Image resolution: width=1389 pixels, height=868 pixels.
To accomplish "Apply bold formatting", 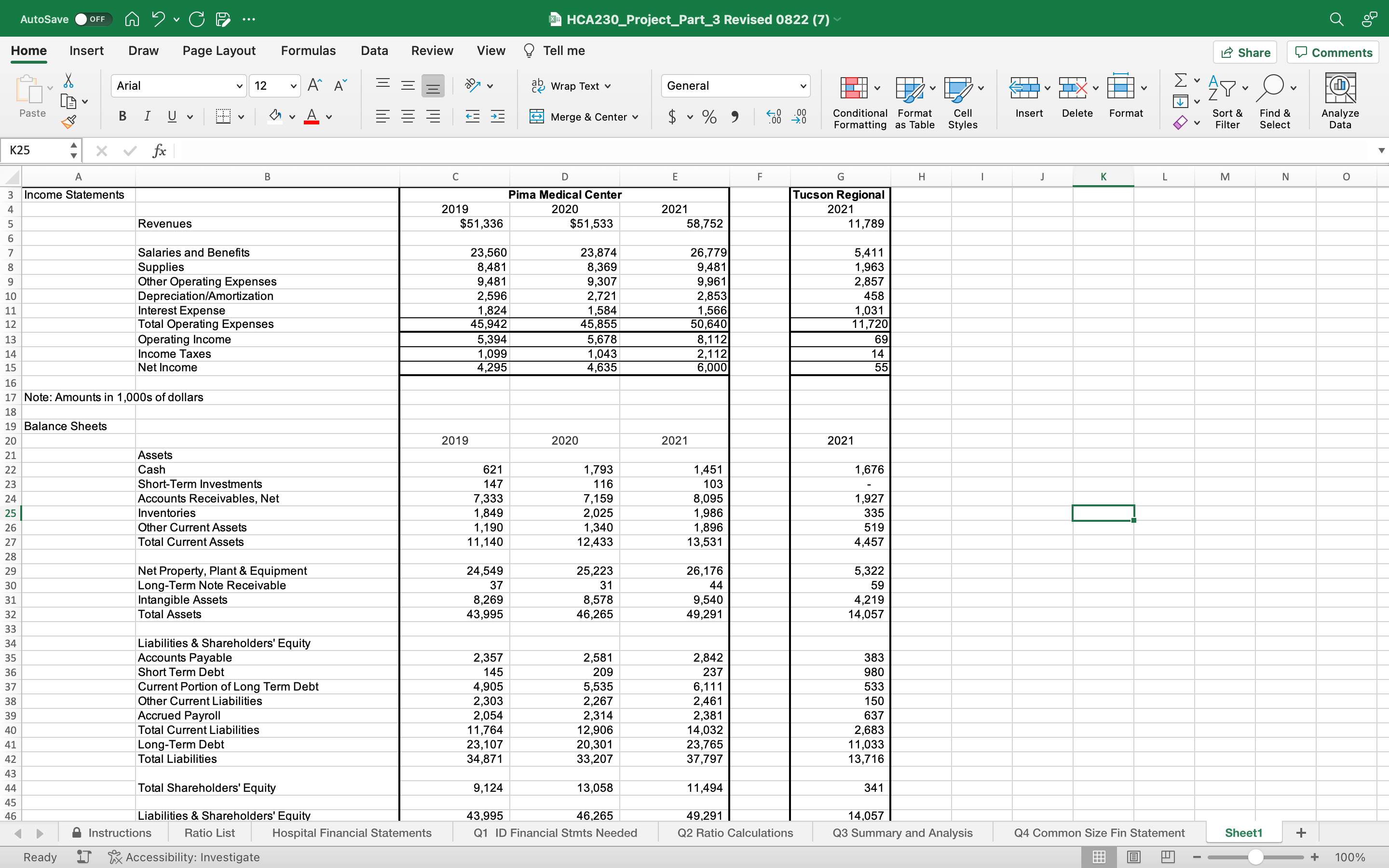I will [122, 117].
